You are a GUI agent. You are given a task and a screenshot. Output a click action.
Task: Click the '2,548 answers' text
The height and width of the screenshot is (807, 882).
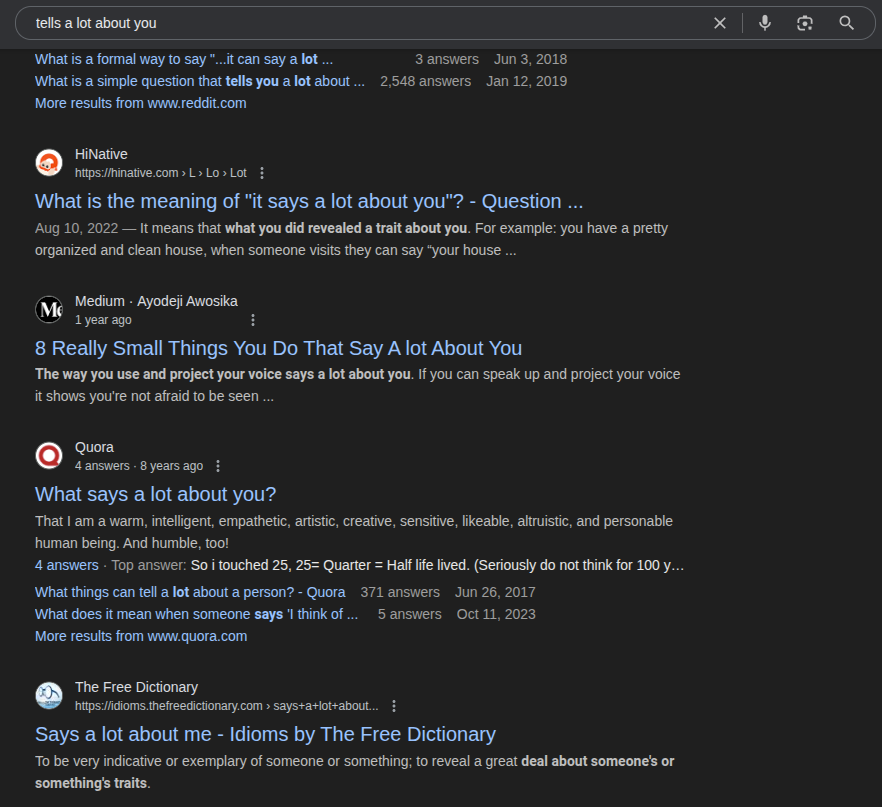[x=425, y=81]
